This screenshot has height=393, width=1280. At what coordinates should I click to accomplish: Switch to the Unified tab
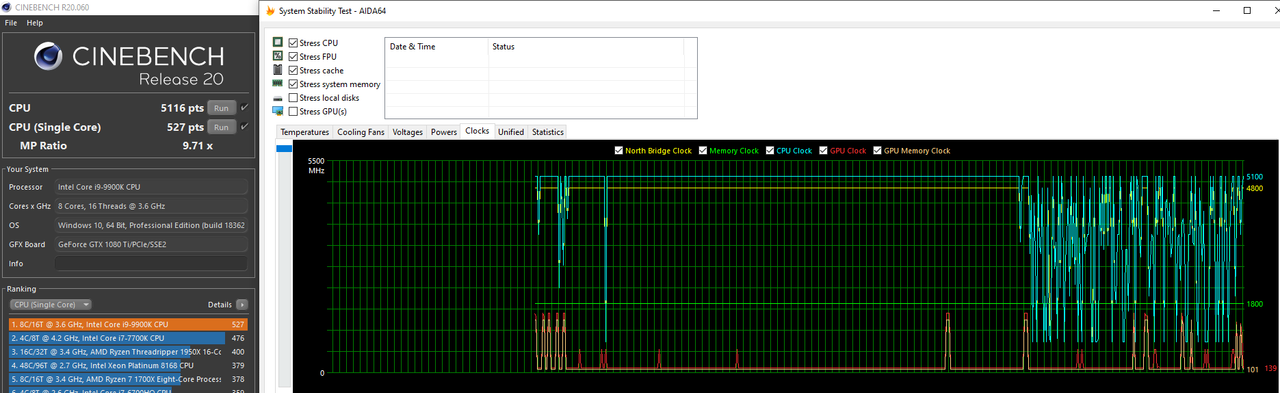tap(511, 132)
